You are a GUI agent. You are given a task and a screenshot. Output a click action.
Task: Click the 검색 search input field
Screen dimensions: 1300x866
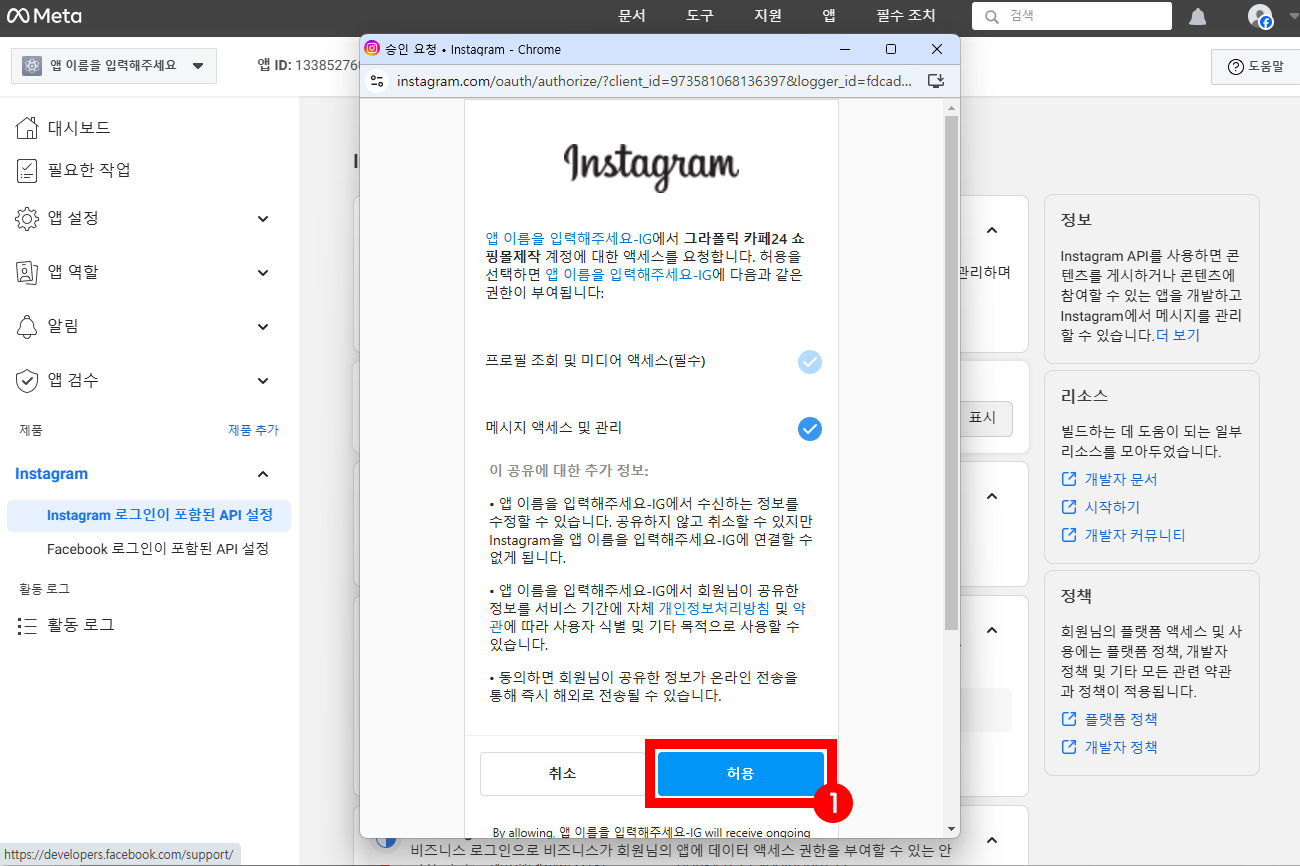click(1071, 16)
